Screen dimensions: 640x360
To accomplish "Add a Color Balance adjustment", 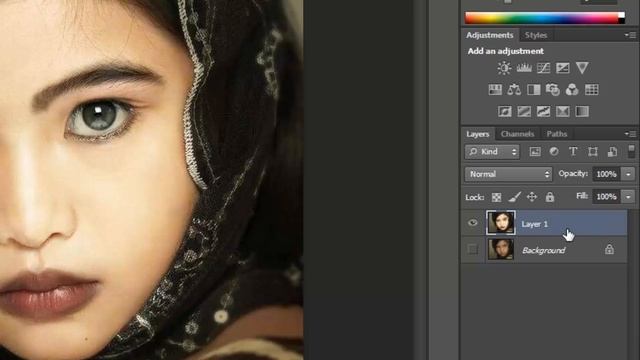I will (x=514, y=90).
